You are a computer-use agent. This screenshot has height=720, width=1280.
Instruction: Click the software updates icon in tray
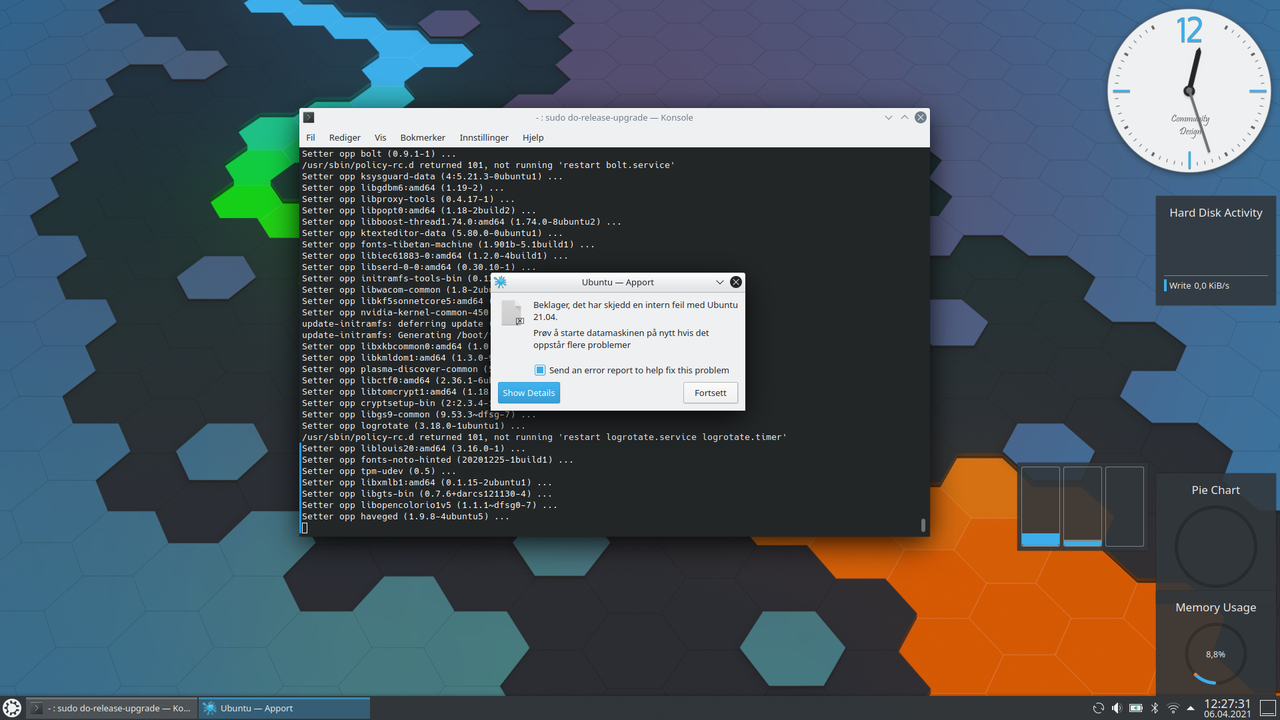(x=1098, y=707)
